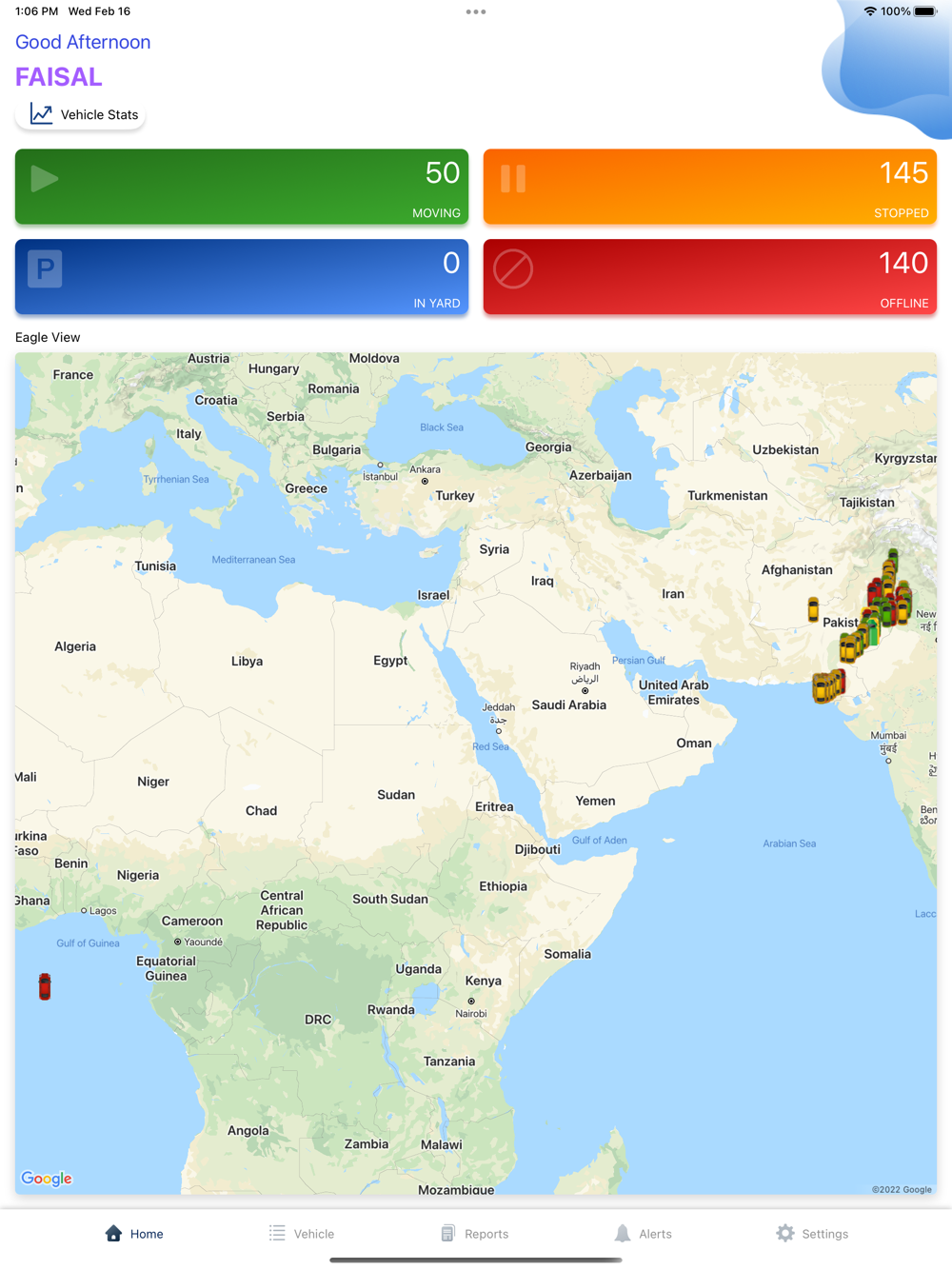Switch to the Alerts tab
This screenshot has height=1270, width=952.
643,1234
